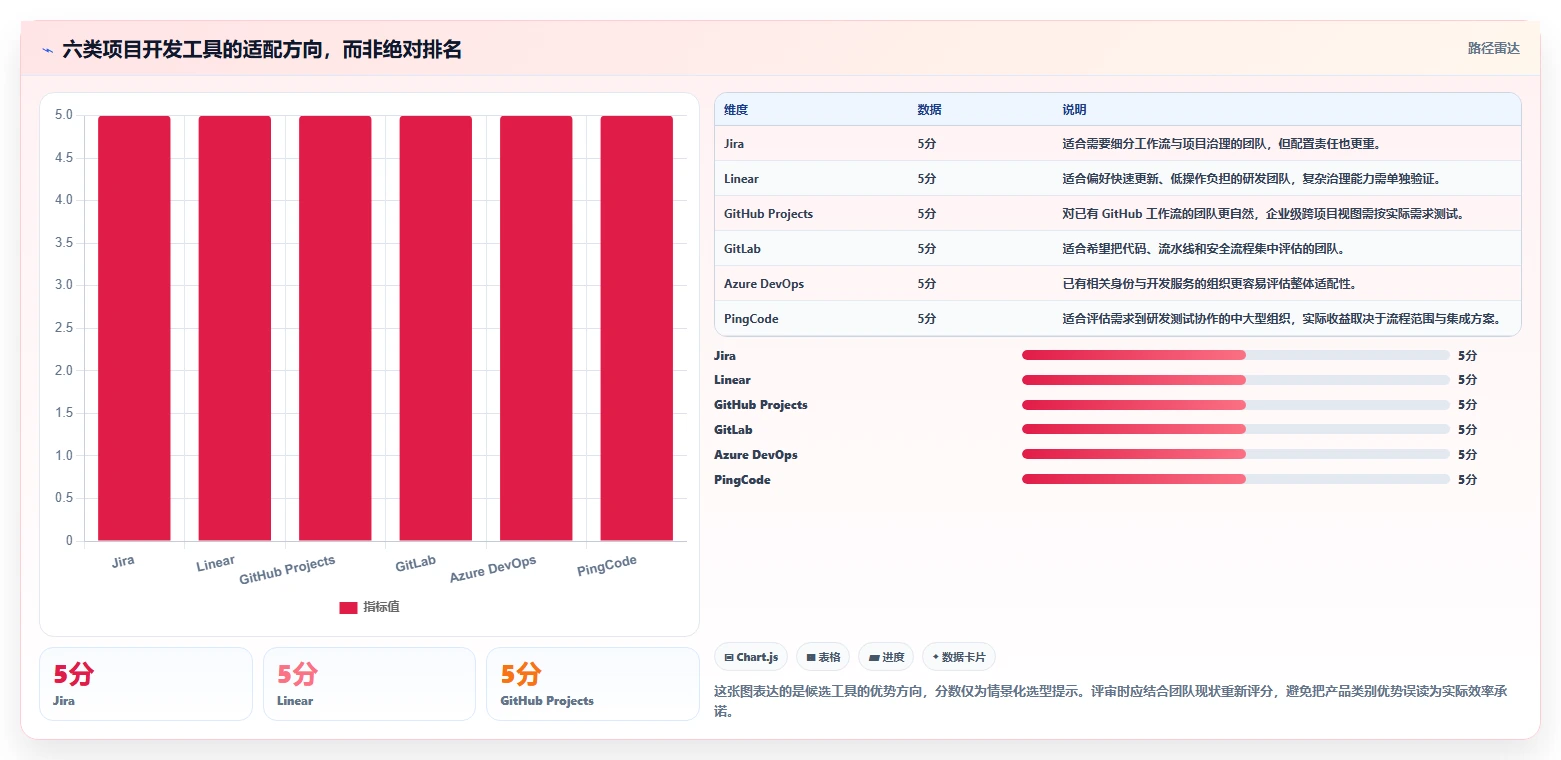Click the Linear progress bar
This screenshot has width=1561, height=760.
[x=1235, y=380]
